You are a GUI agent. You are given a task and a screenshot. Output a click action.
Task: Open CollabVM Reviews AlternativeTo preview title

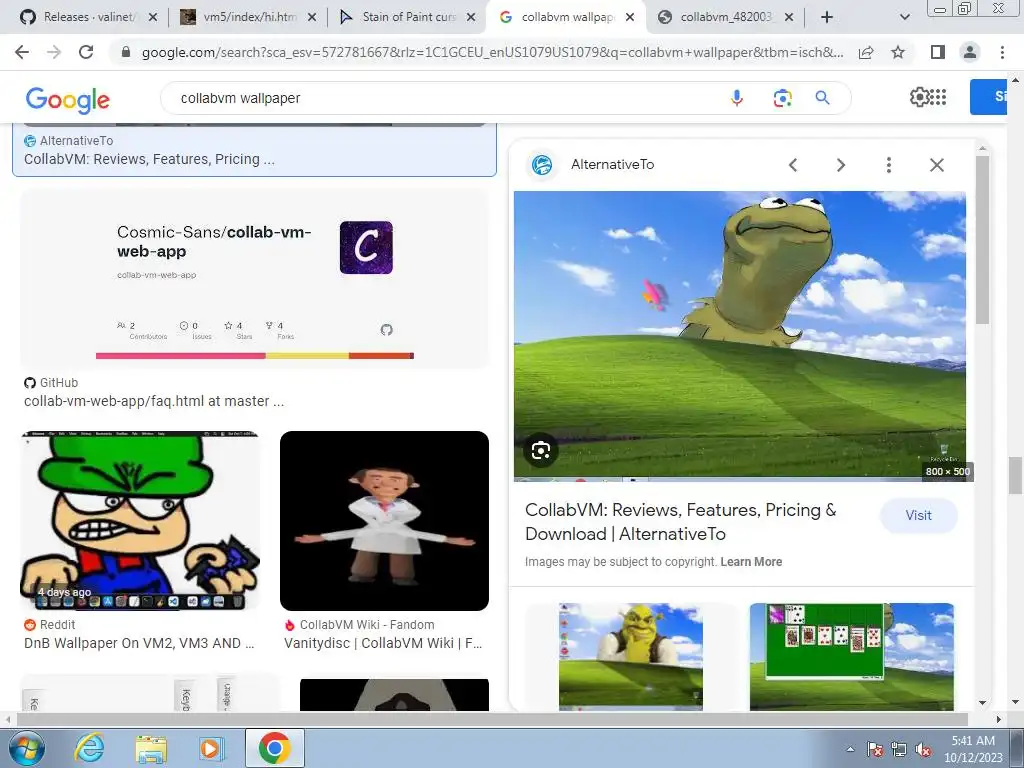[680, 522]
